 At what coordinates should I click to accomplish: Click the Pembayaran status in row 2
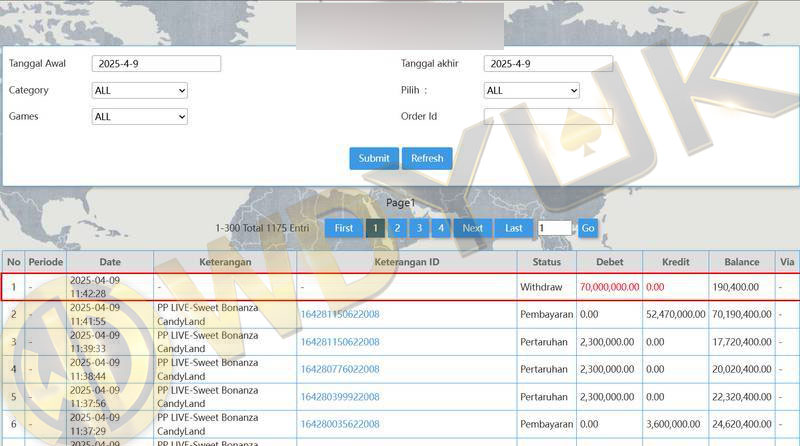(546, 314)
